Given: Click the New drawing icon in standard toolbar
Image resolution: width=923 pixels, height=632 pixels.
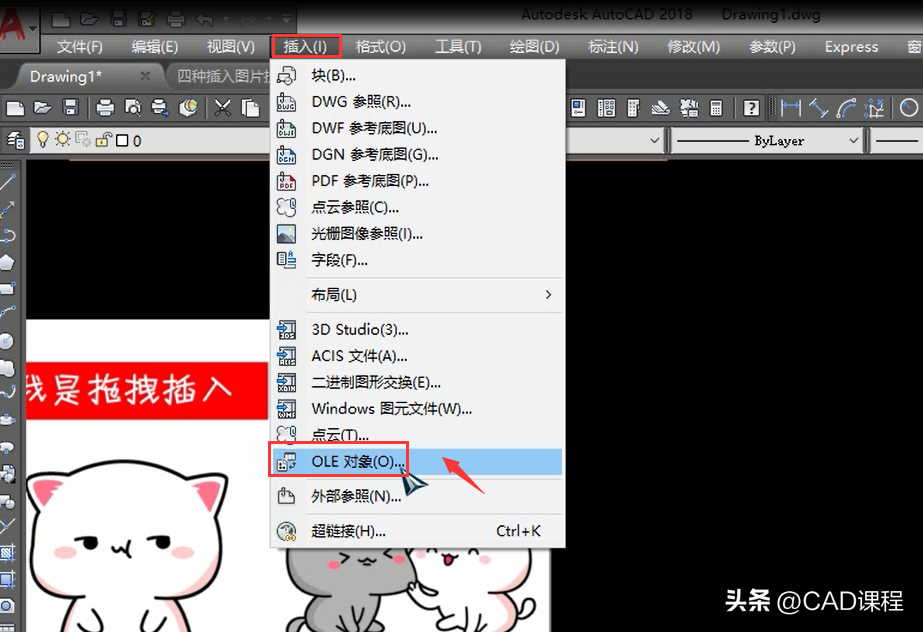Looking at the screenshot, I should 15,108.
